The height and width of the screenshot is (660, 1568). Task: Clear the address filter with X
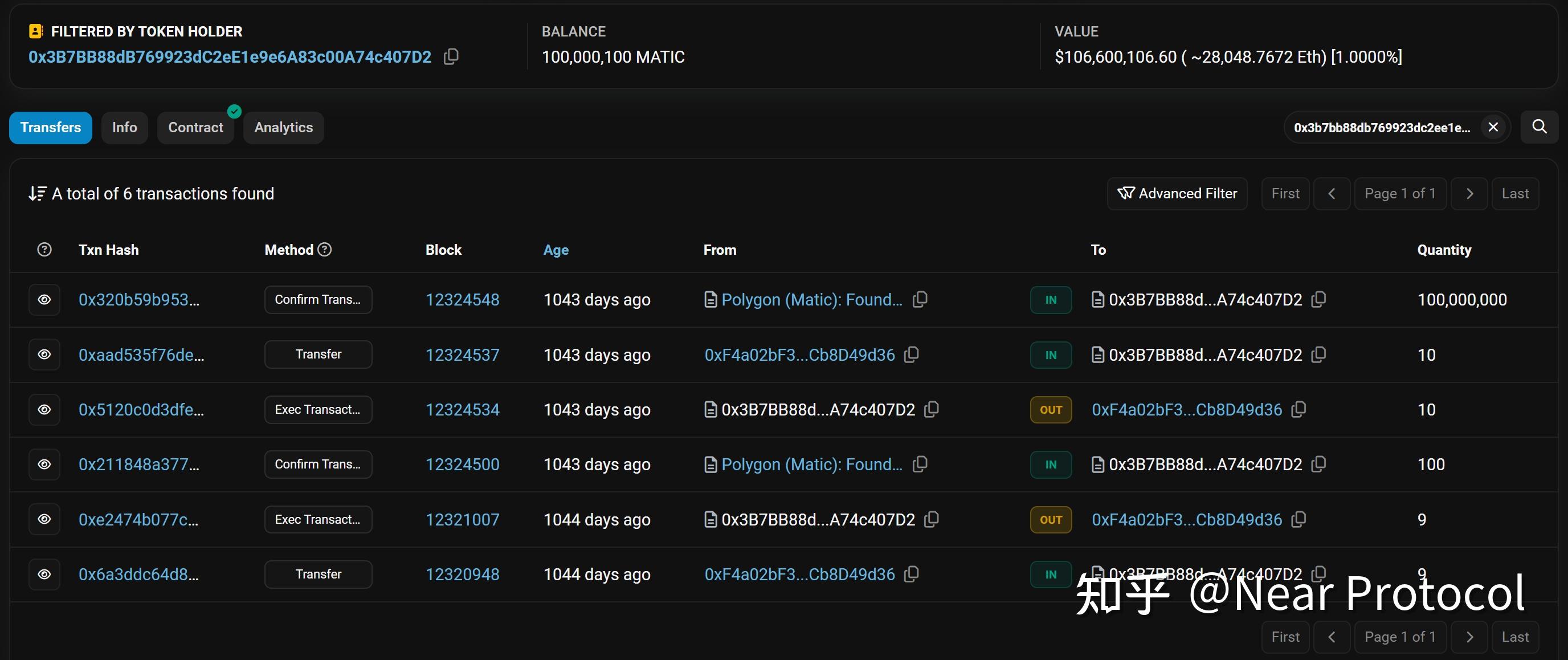click(1493, 127)
